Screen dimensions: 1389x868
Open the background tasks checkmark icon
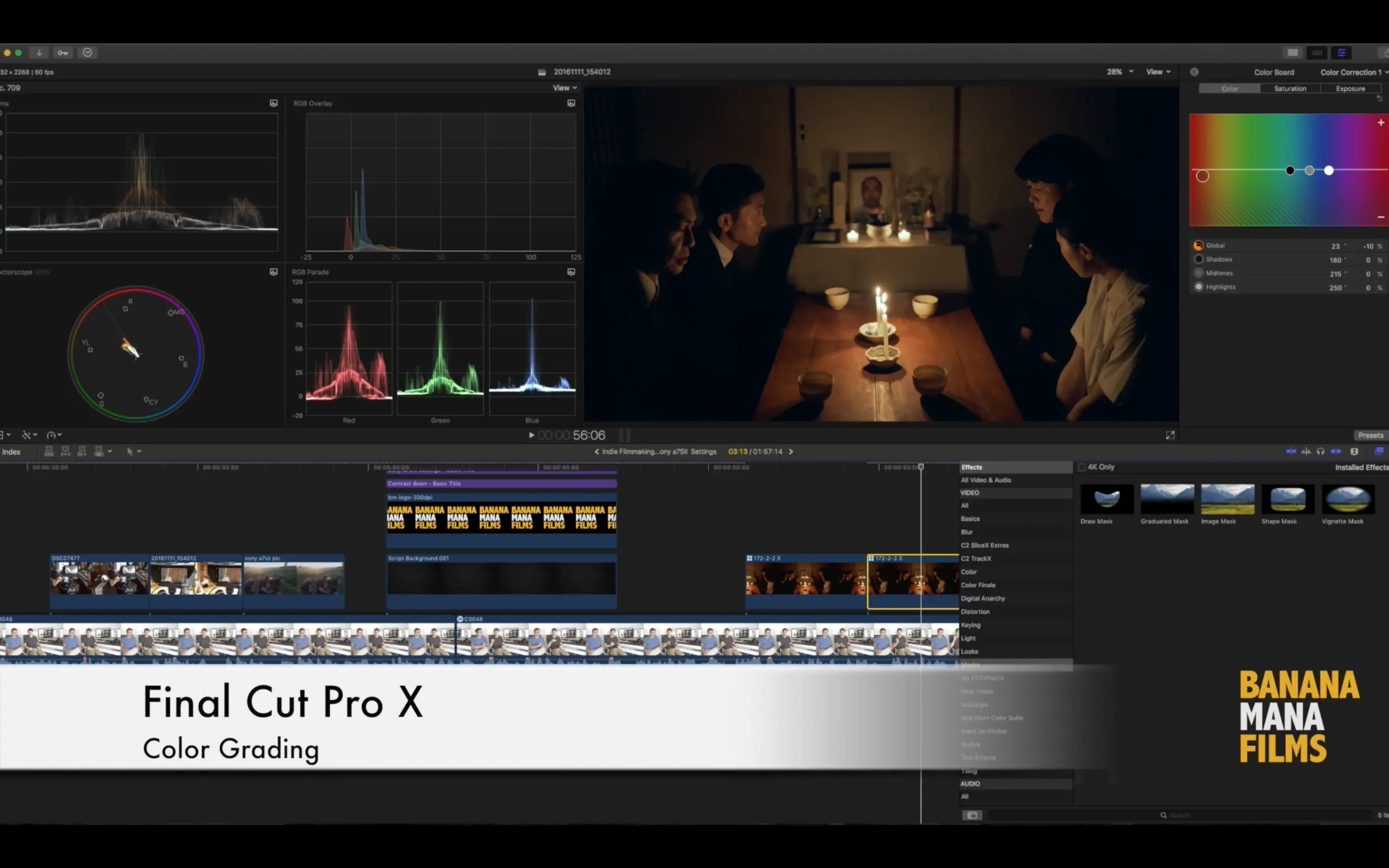tap(87, 53)
